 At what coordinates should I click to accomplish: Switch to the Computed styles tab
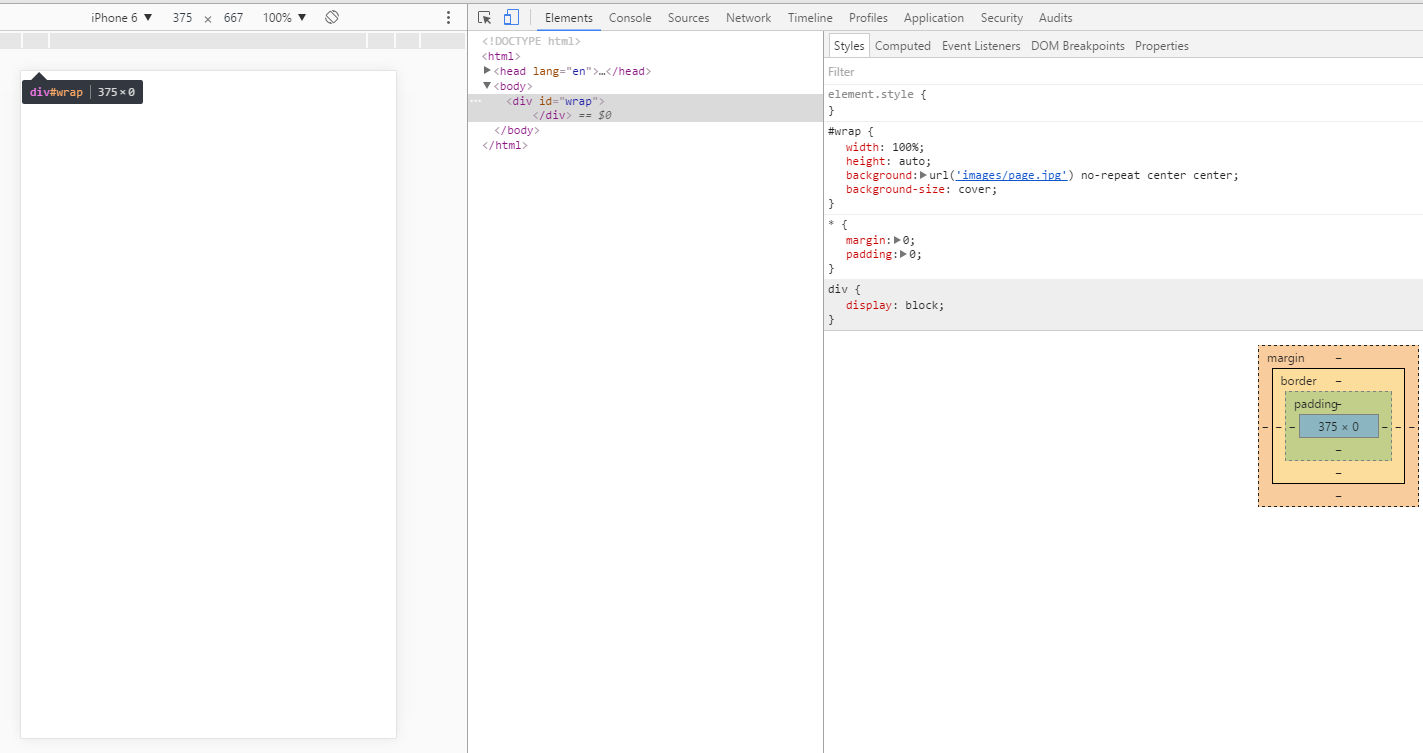click(x=902, y=46)
